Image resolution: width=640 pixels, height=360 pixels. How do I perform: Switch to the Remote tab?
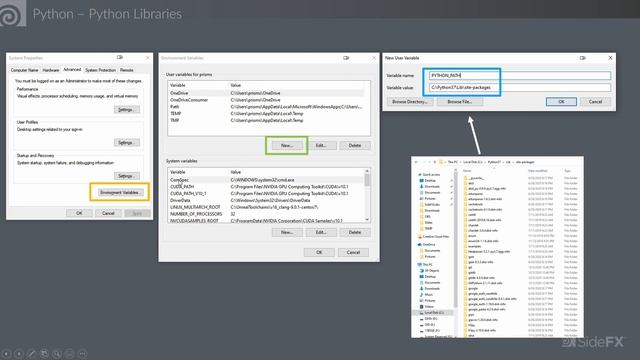(x=127, y=70)
